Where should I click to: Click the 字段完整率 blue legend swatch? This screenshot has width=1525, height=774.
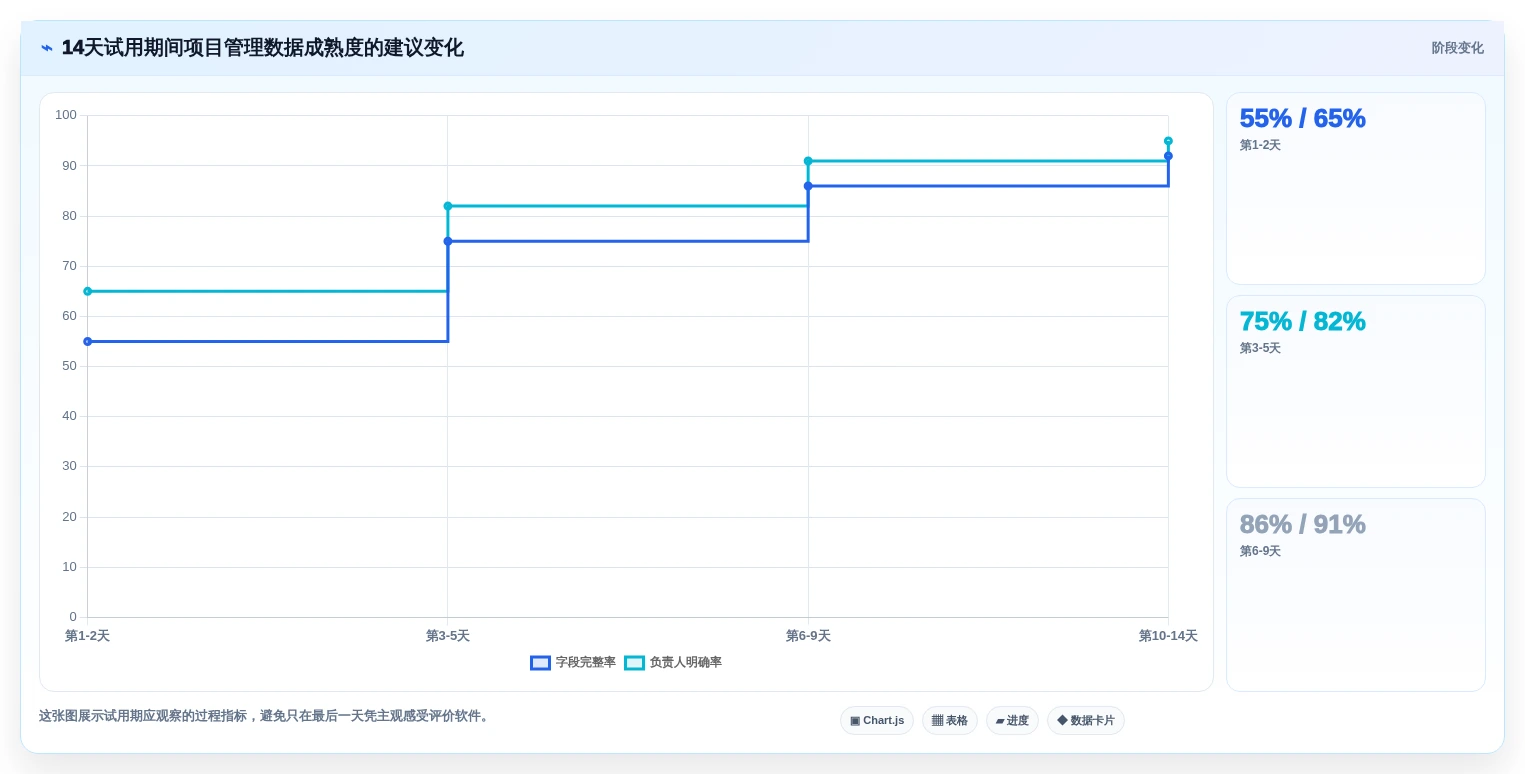click(x=541, y=663)
